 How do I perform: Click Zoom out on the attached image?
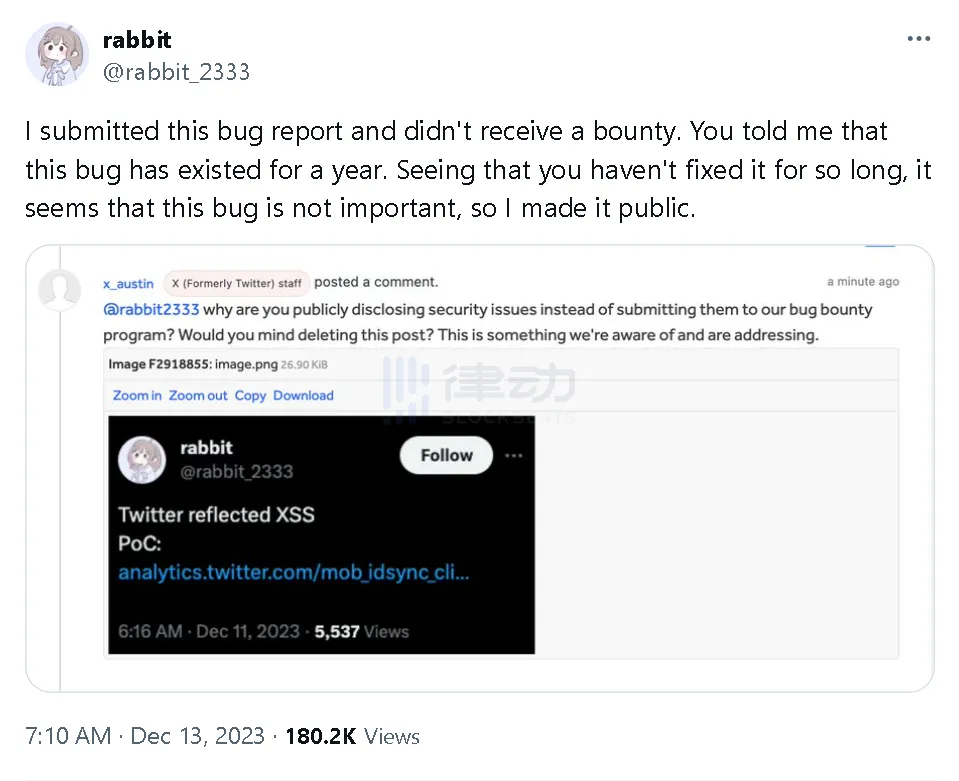[198, 396]
